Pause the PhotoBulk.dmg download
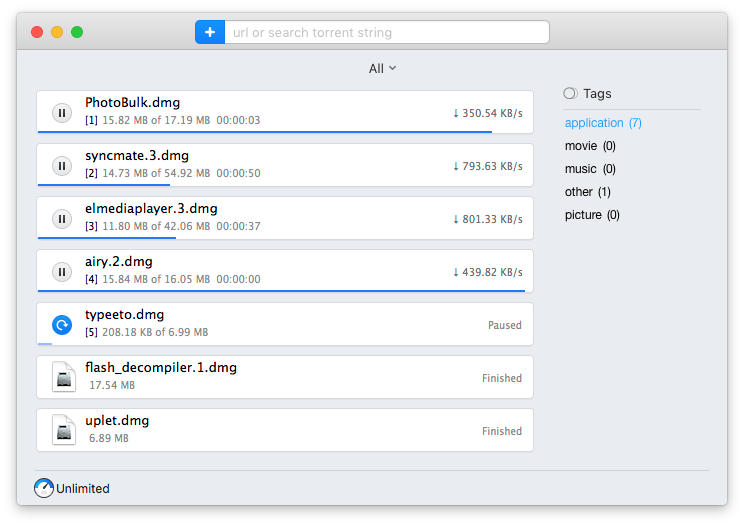The width and height of the screenshot is (744, 526). tap(62, 113)
